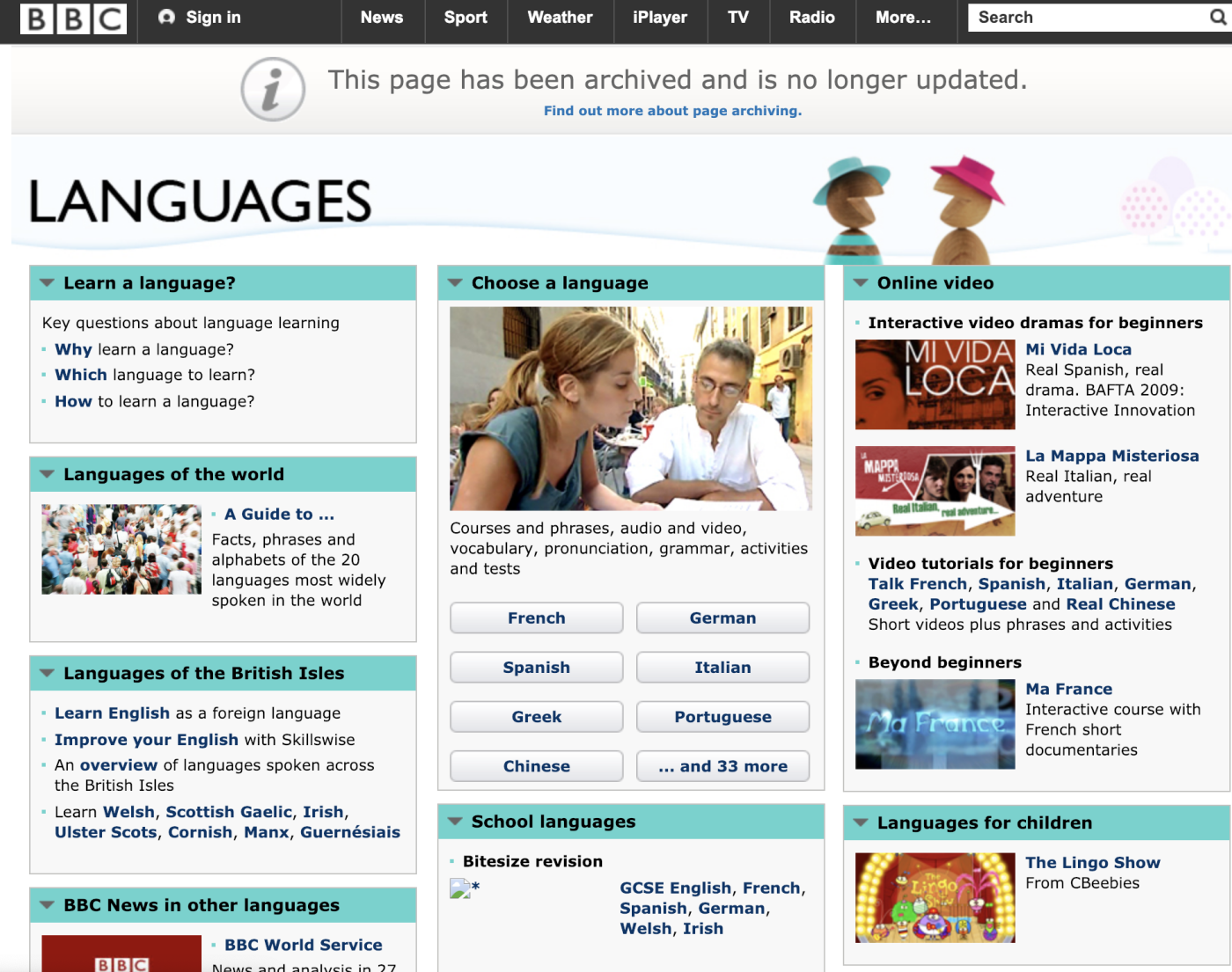This screenshot has height=972, width=1232.
Task: Open the Real Chinese video tutorial
Action: click(1120, 604)
